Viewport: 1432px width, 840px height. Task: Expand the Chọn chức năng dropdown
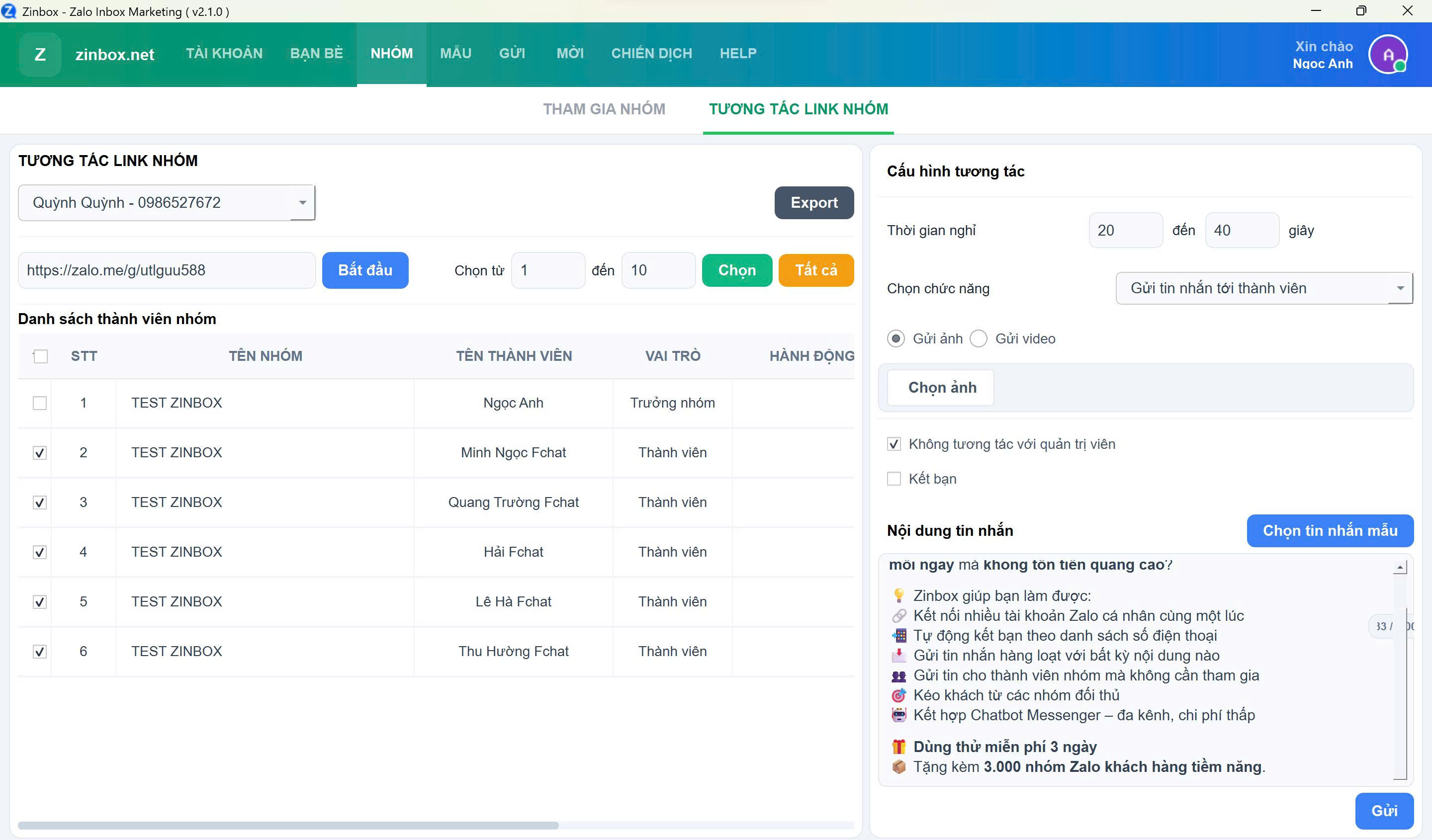click(x=1263, y=288)
